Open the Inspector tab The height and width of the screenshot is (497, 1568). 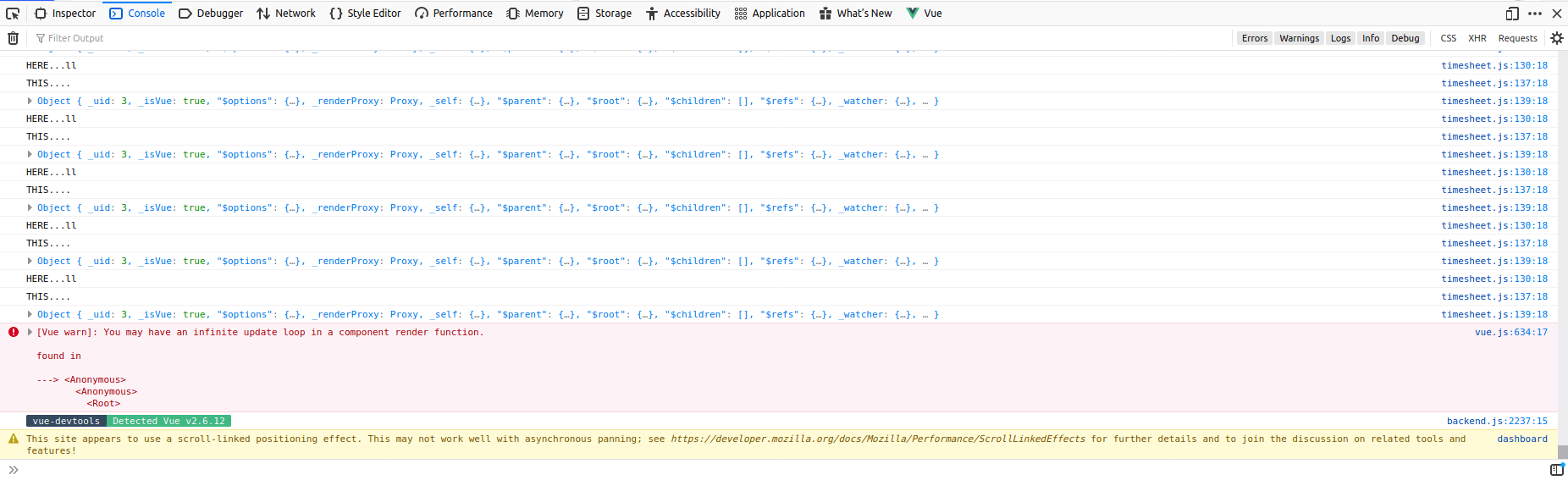[65, 14]
